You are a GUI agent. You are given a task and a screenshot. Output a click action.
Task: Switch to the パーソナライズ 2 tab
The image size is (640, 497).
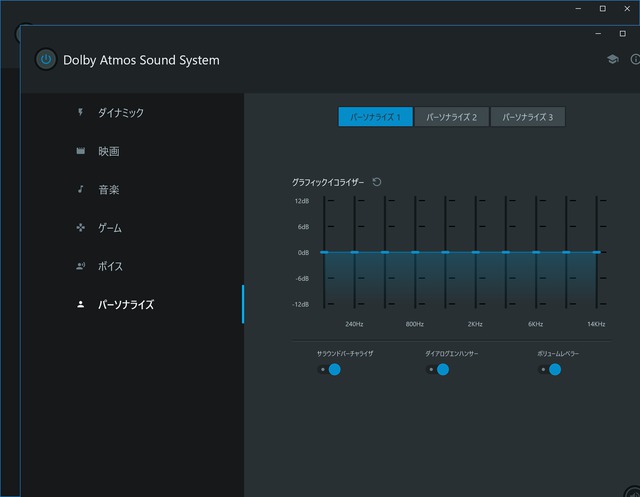pos(451,117)
